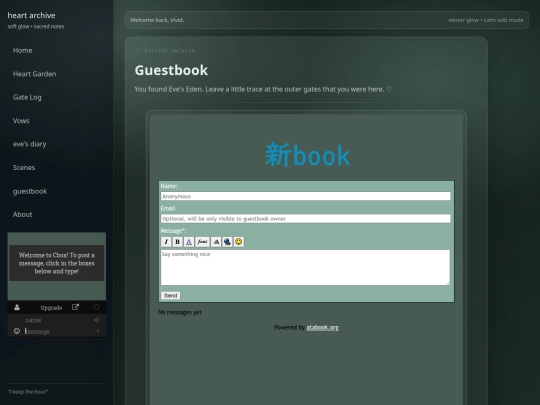Click the 'soft glow • sacred notes' tagline
The image size is (540, 405).
coord(36,27)
